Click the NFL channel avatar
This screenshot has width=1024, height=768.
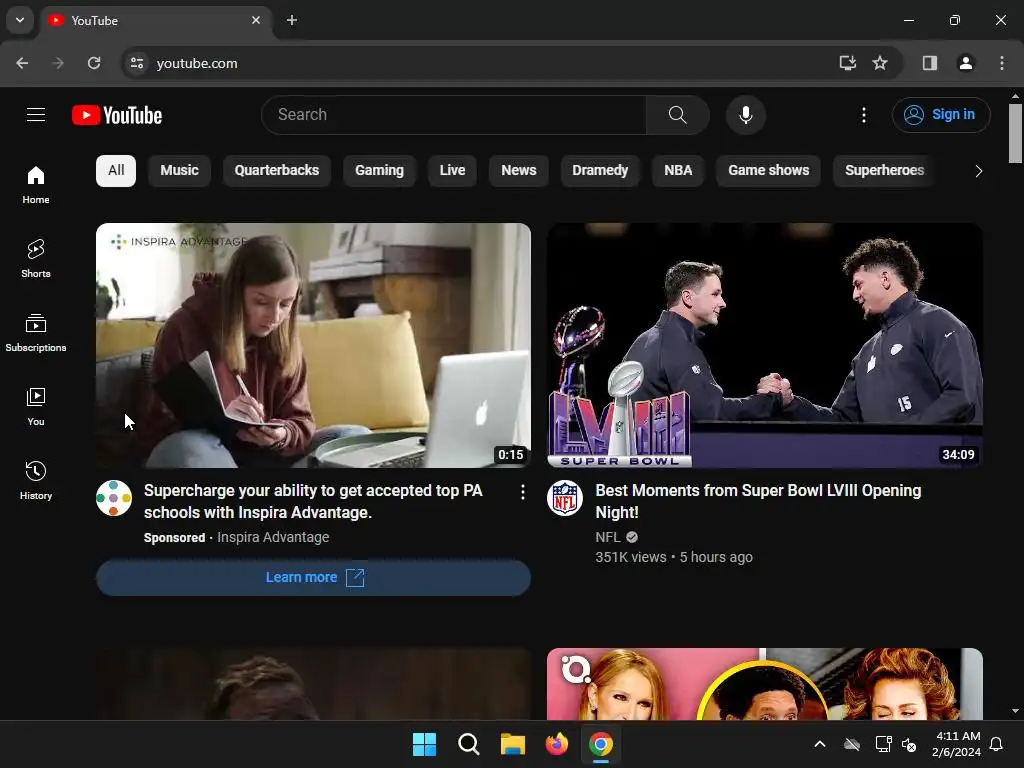tap(564, 498)
